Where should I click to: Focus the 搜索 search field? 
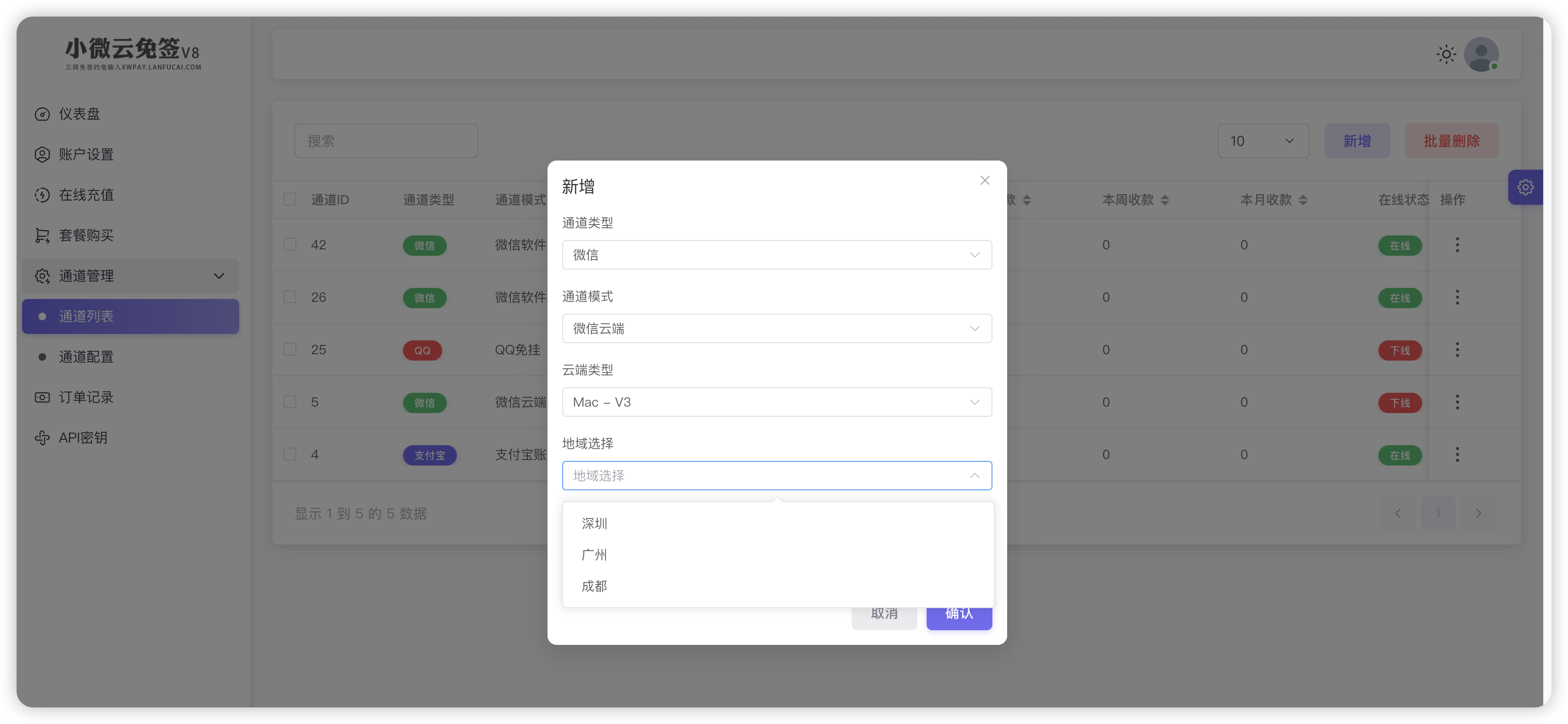[x=386, y=141]
